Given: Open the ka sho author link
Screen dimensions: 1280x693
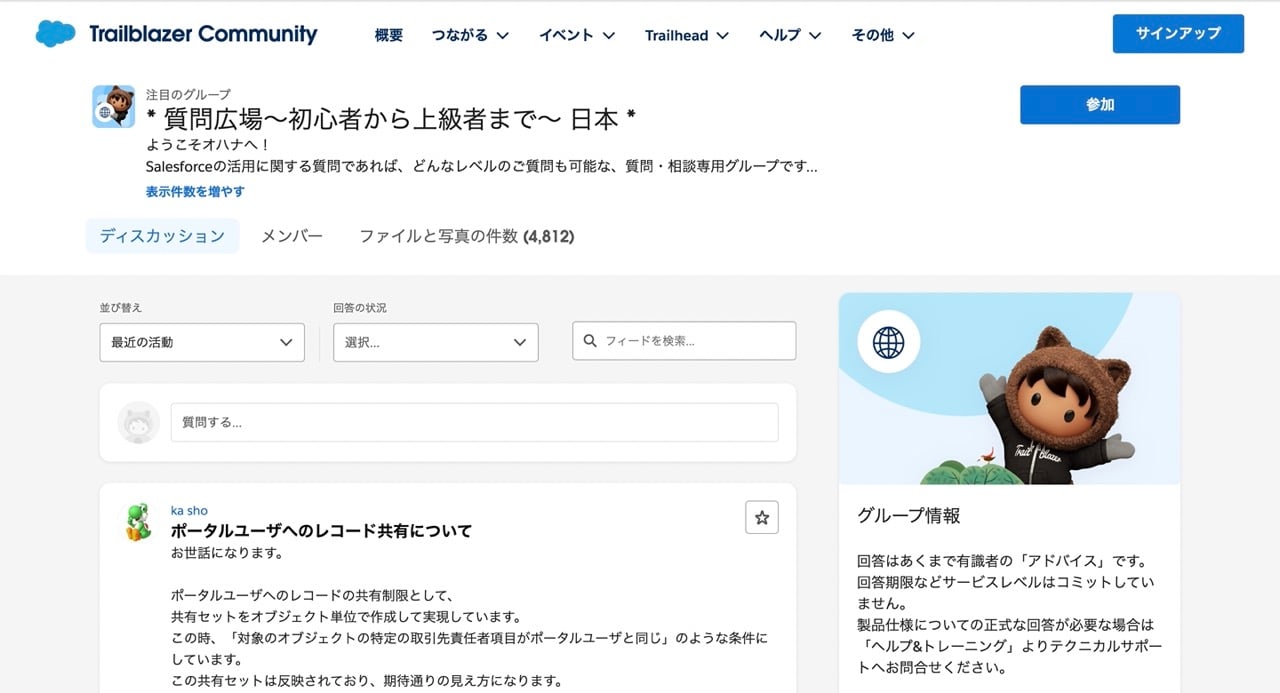Looking at the screenshot, I should (190, 510).
